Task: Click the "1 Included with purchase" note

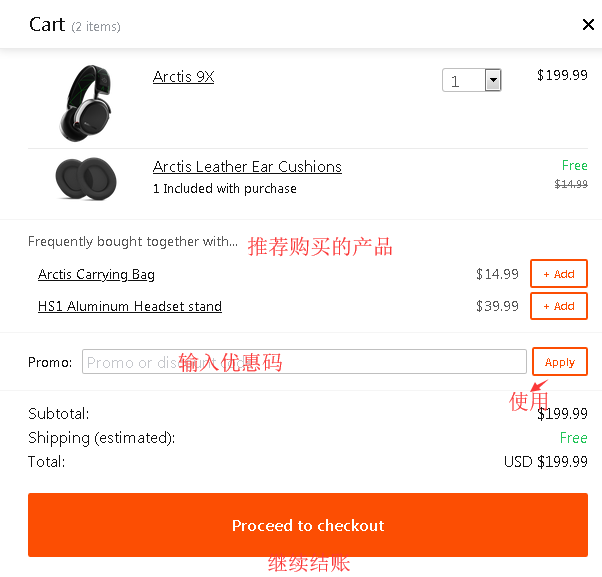Action: (225, 188)
